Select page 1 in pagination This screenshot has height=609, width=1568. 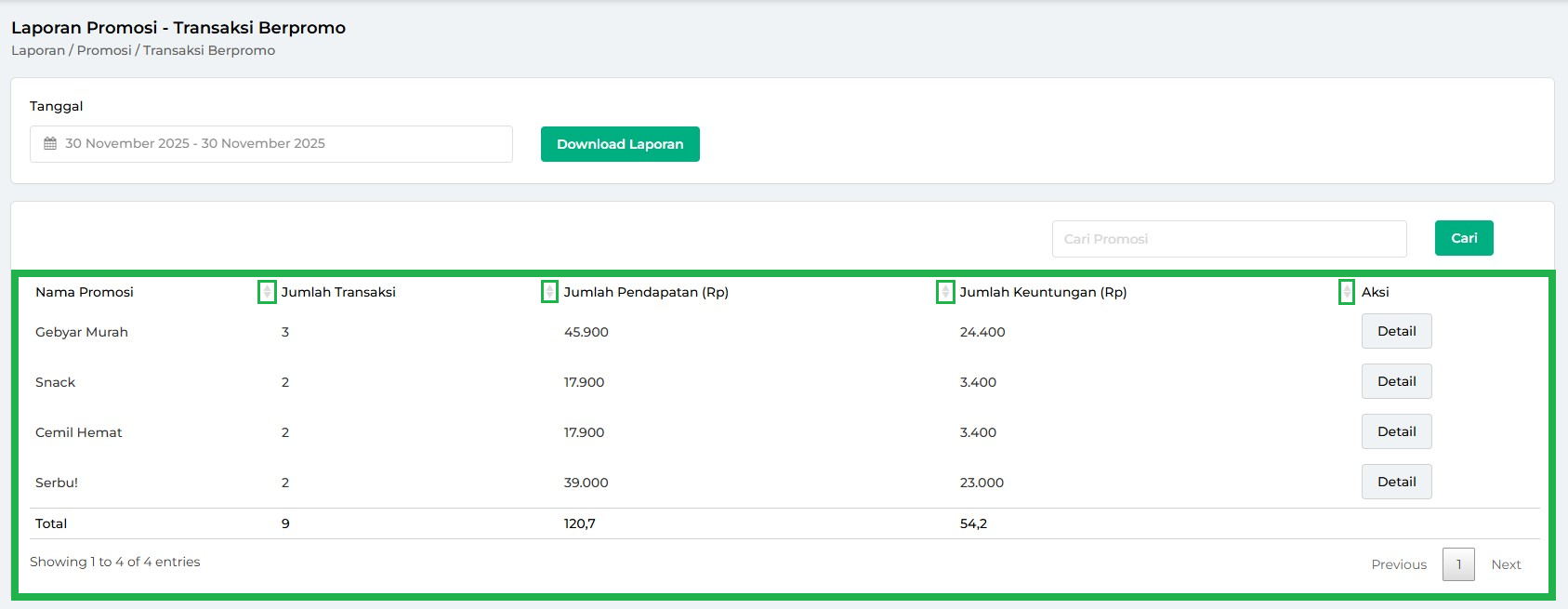1458,564
